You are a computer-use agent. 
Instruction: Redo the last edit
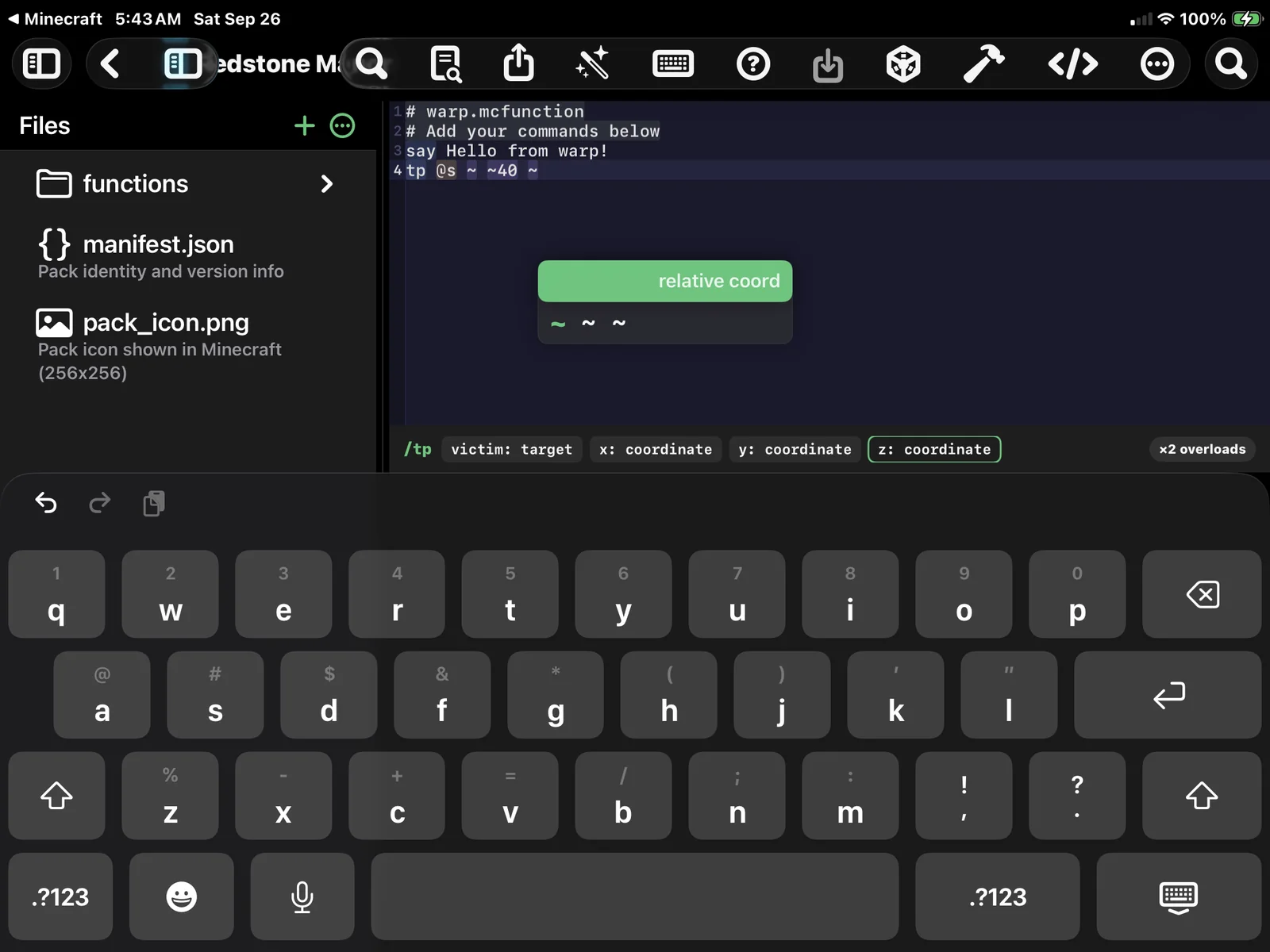pyautogui.click(x=99, y=503)
